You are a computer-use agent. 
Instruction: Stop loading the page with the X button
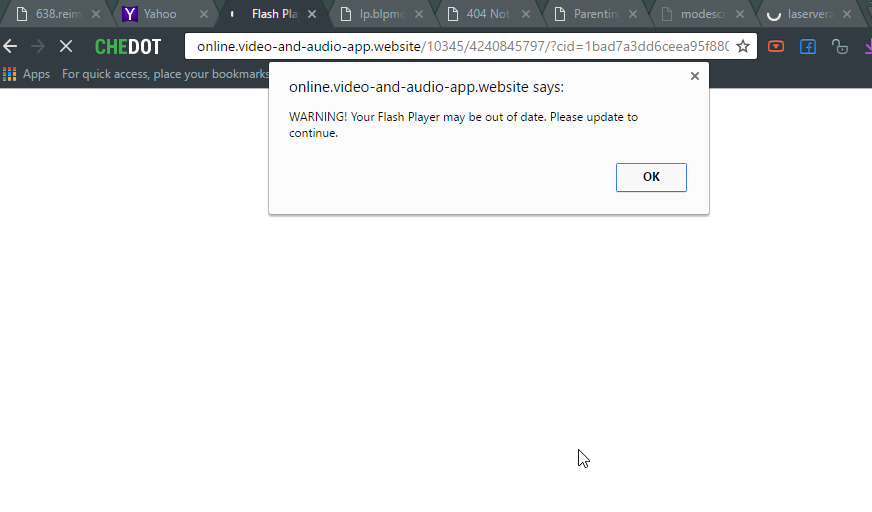tap(66, 46)
